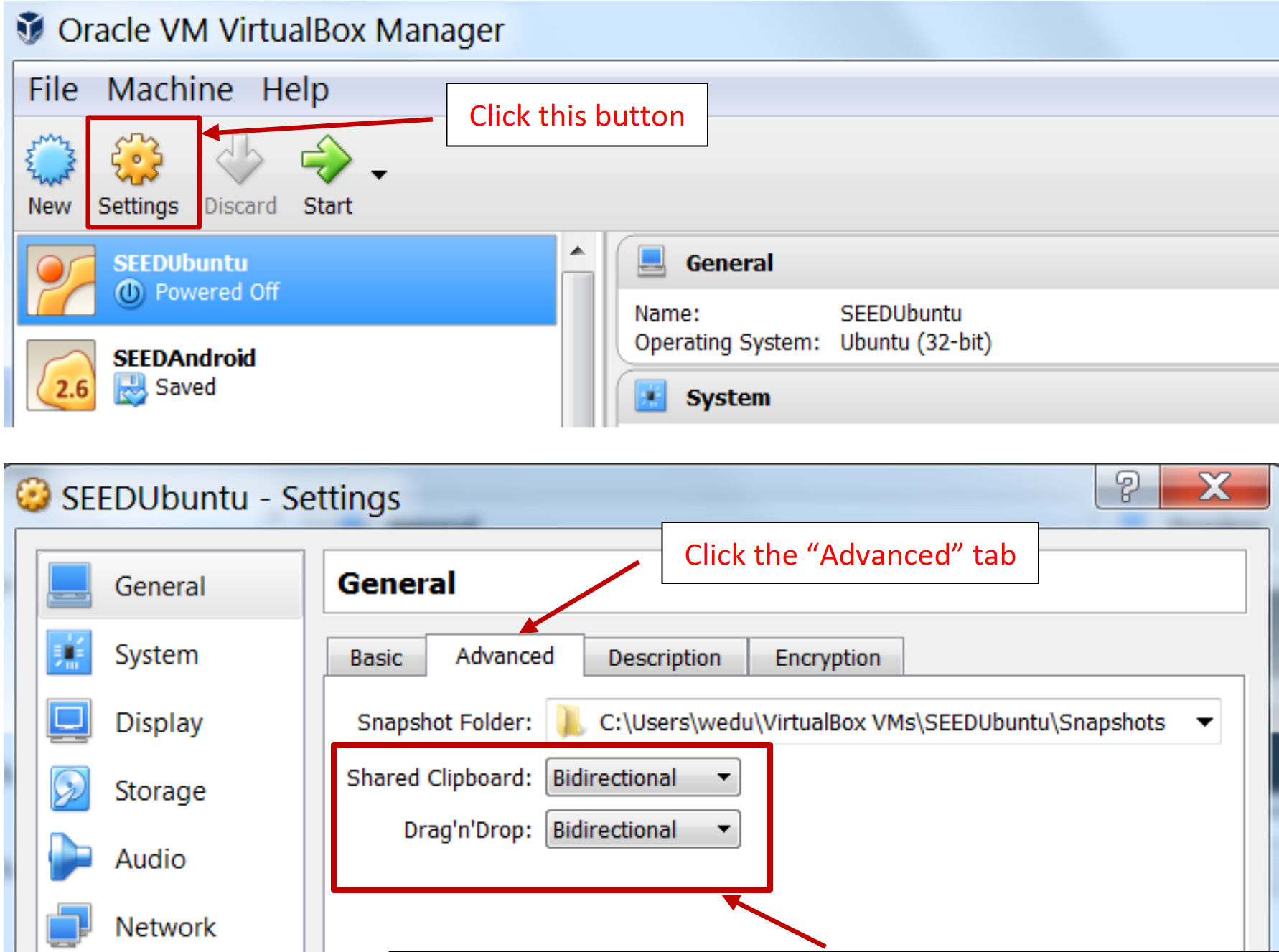The width and height of the screenshot is (1279, 952).
Task: Switch to the Encryption tab
Action: click(827, 657)
